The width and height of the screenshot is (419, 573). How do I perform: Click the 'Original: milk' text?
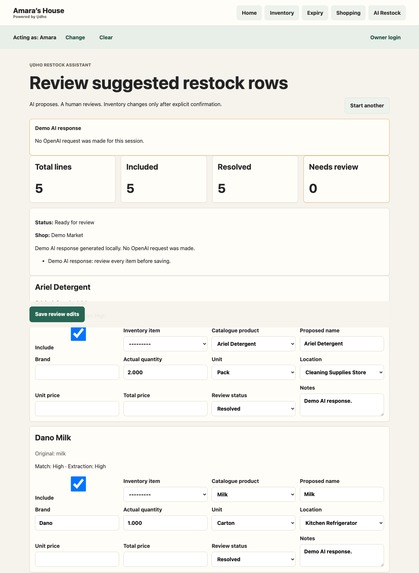click(x=50, y=454)
